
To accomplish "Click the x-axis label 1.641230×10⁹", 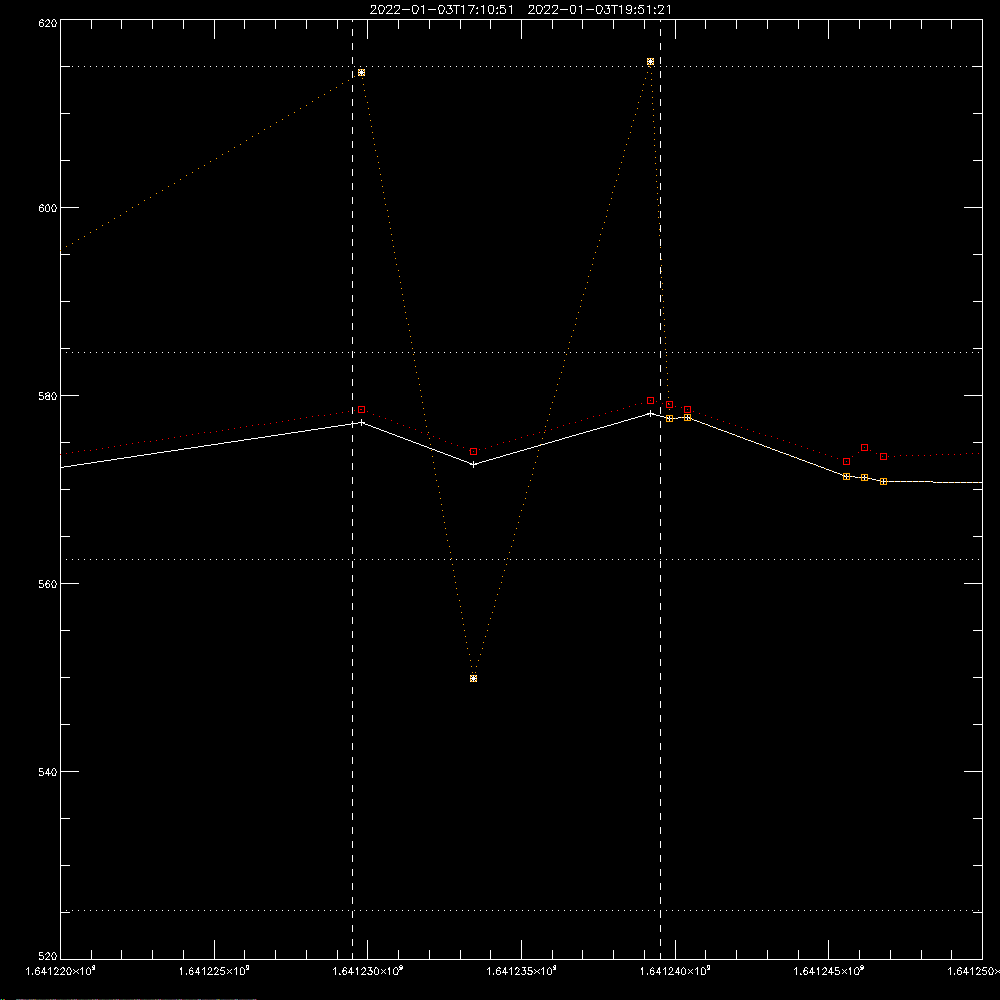I will (x=367, y=971).
